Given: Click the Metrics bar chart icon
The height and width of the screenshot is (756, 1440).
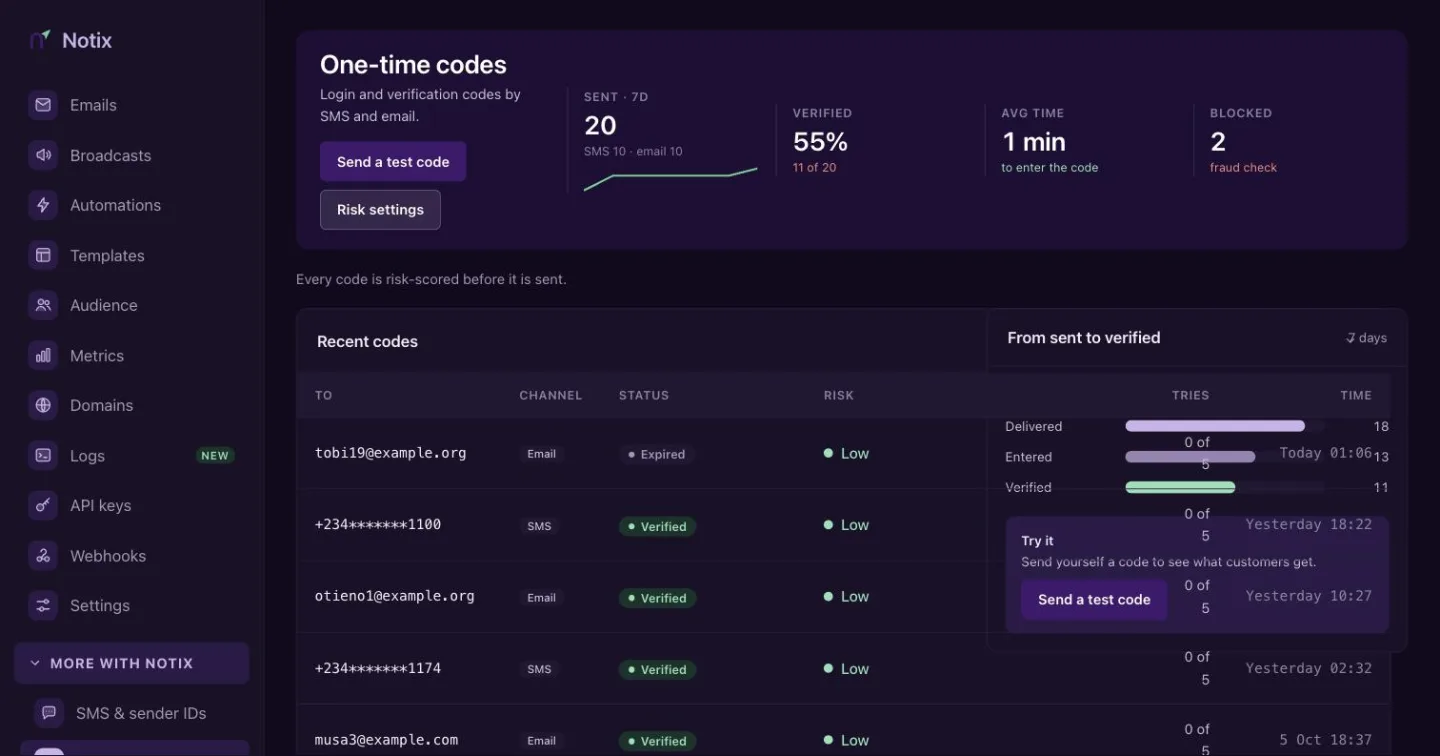Looking at the screenshot, I should [x=43, y=355].
